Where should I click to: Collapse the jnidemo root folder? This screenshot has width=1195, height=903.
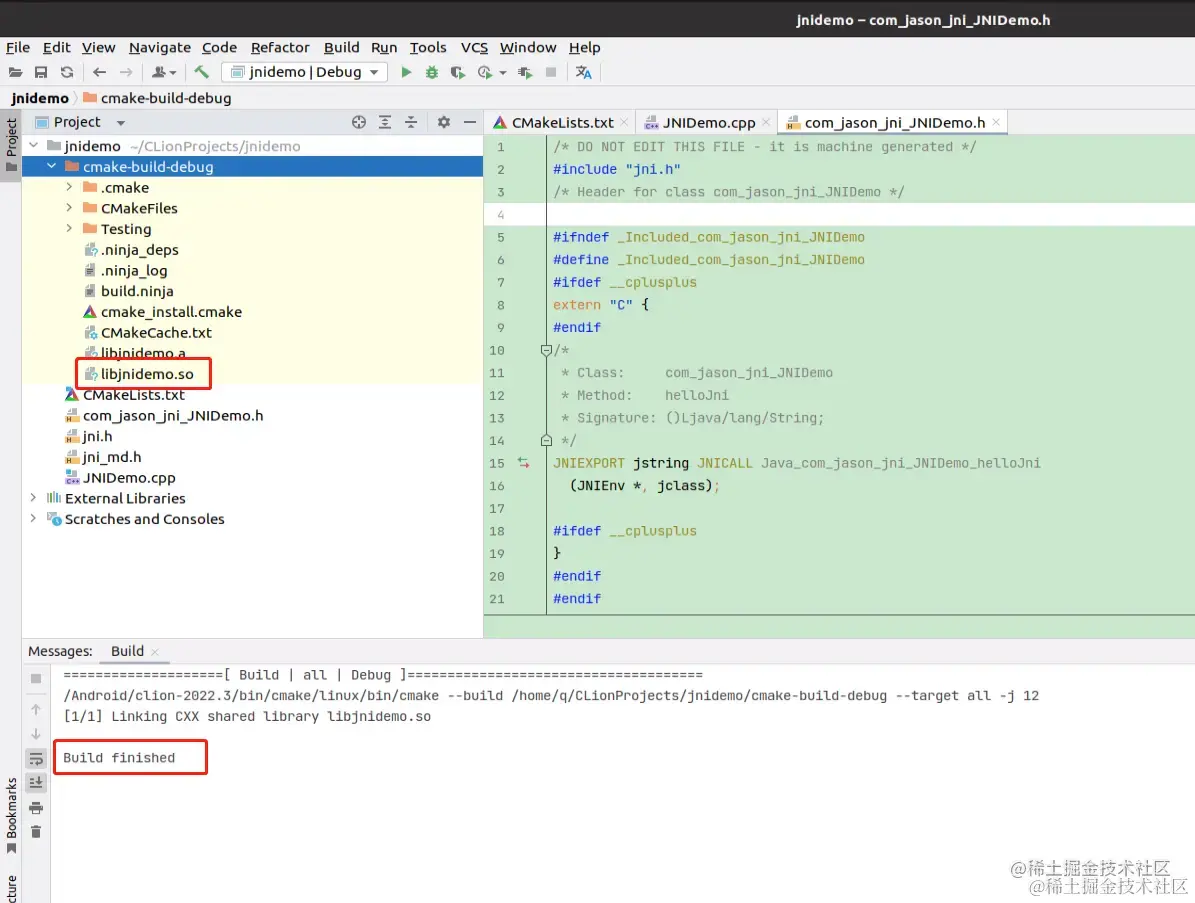click(x=34, y=145)
